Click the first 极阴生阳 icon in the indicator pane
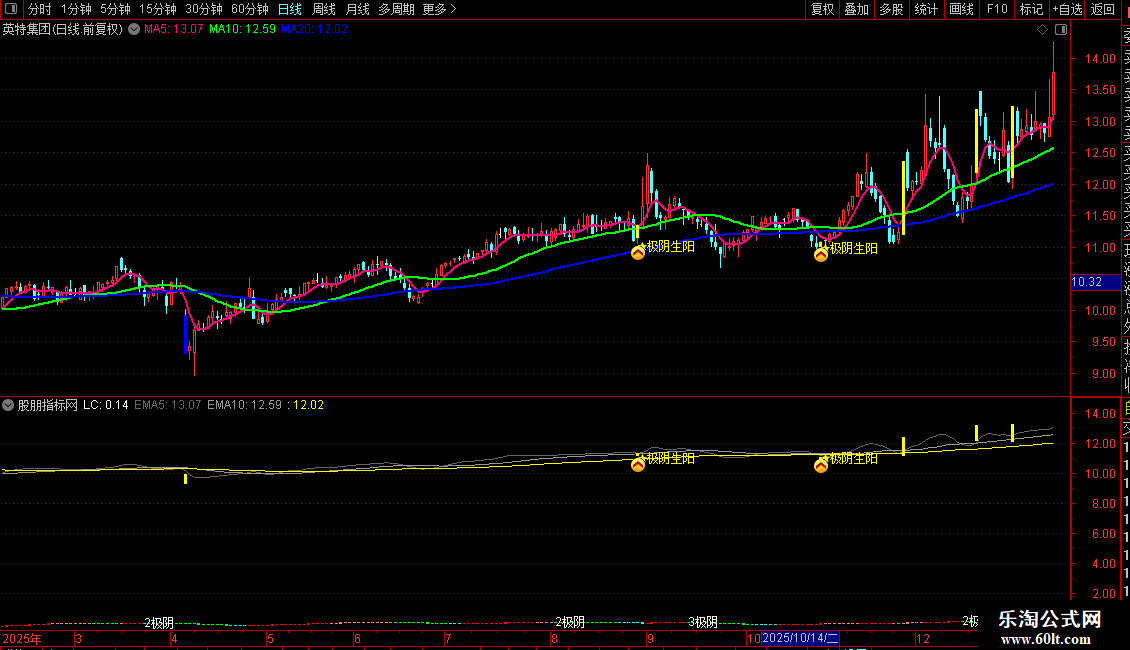The image size is (1130, 650). (638, 465)
